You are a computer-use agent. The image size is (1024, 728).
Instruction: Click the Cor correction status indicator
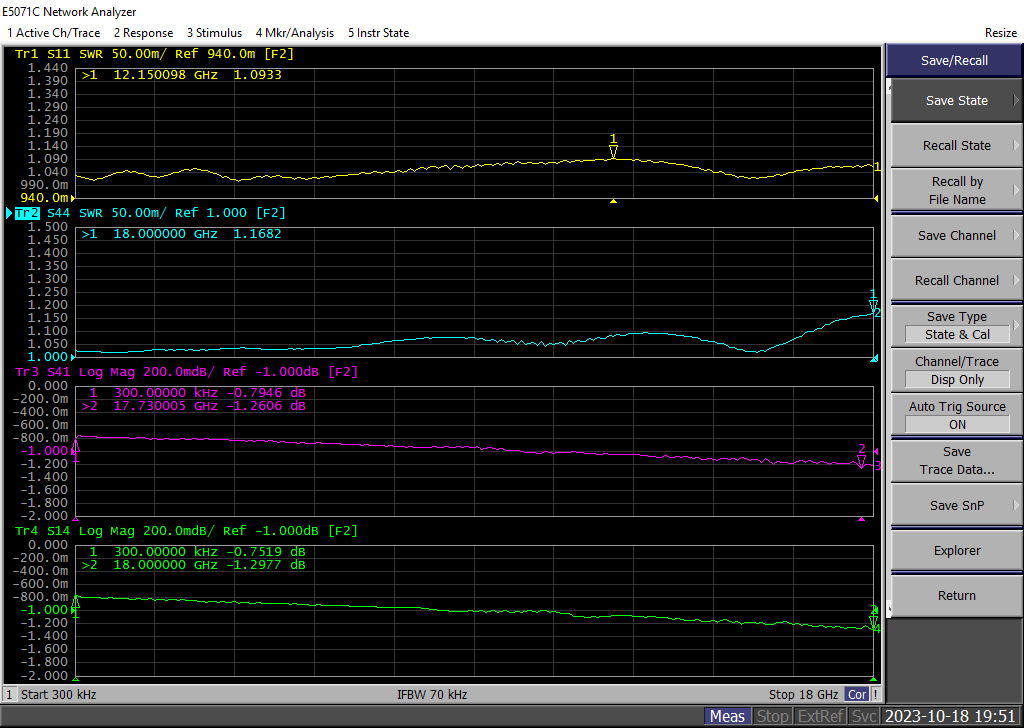tap(857, 694)
